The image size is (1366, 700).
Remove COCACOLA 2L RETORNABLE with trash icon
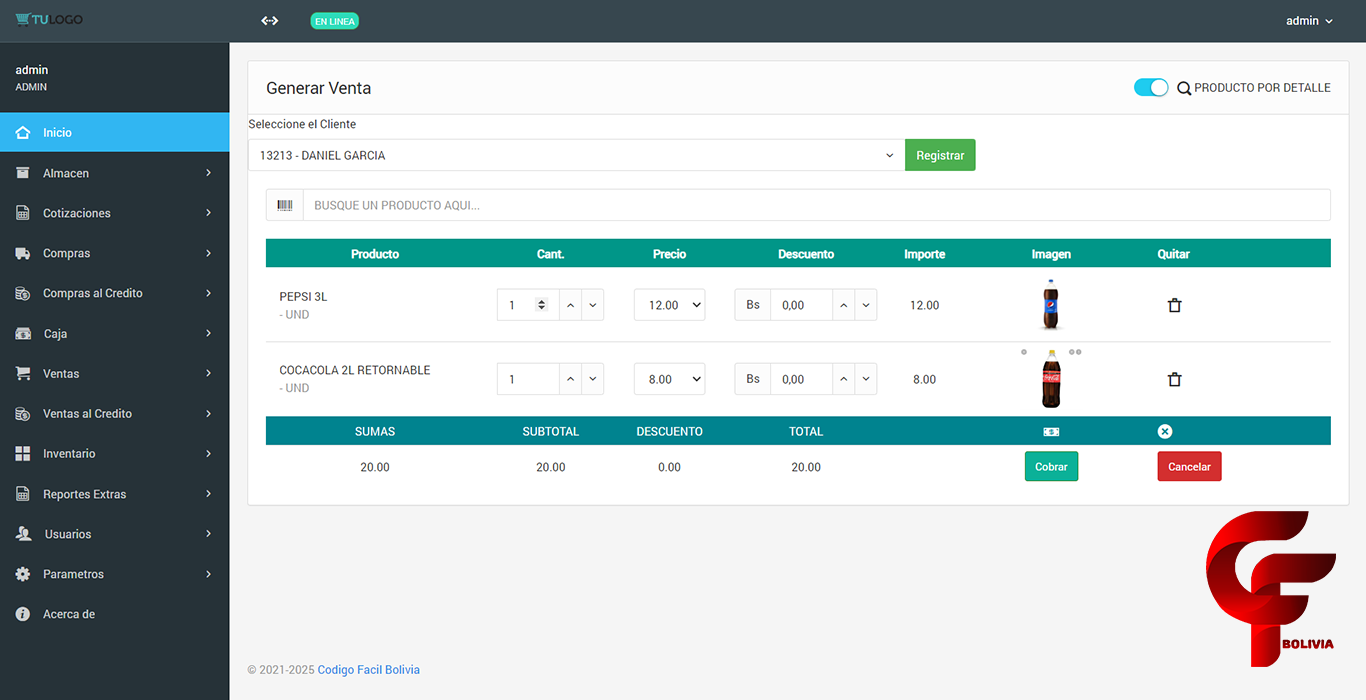click(x=1174, y=379)
